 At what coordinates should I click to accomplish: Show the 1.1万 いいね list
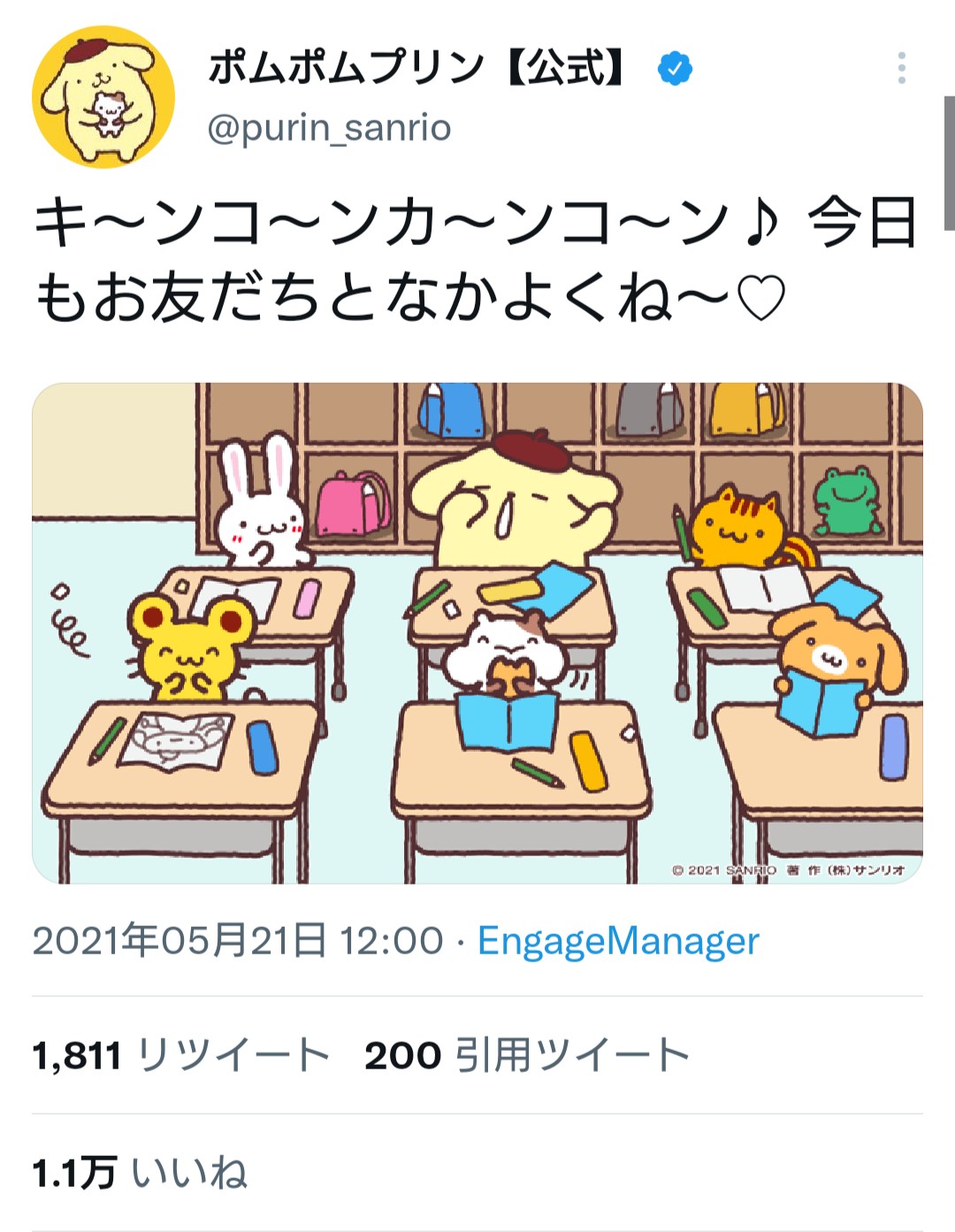coord(140,1173)
